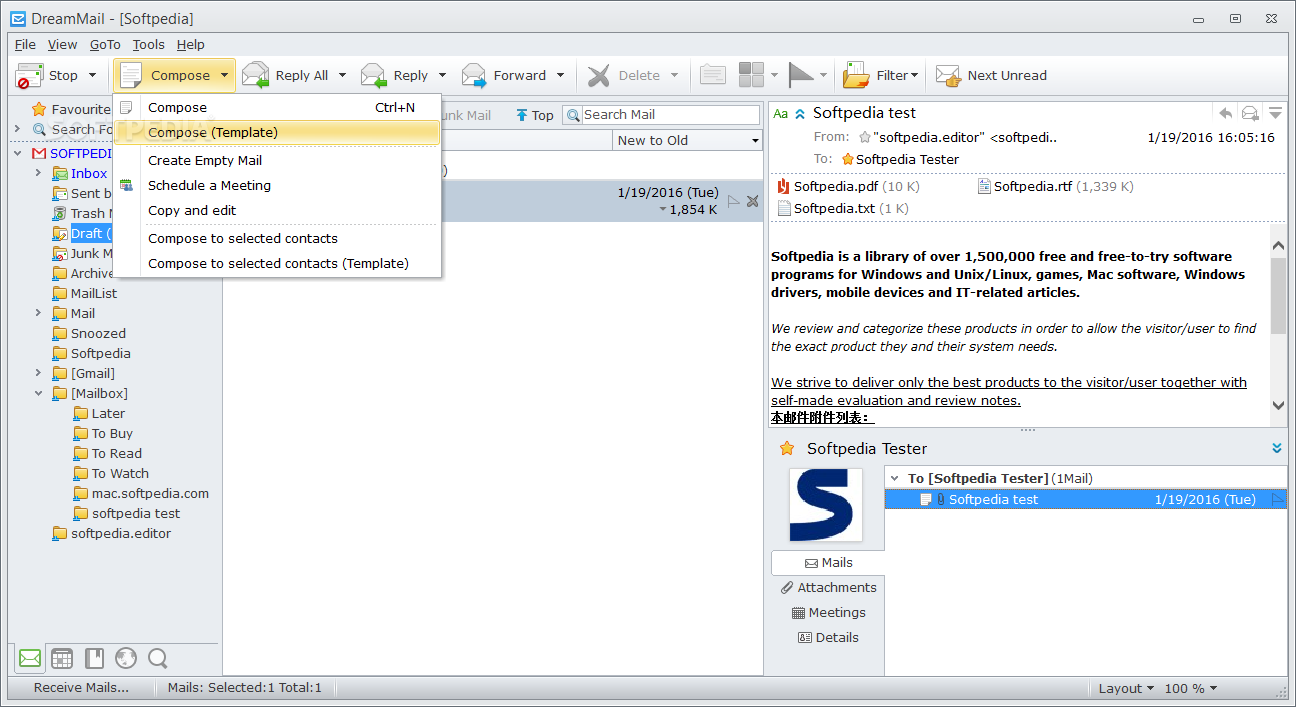Click the flag toolbar icon
Viewport: 1296px width, 707px height.
click(x=802, y=75)
